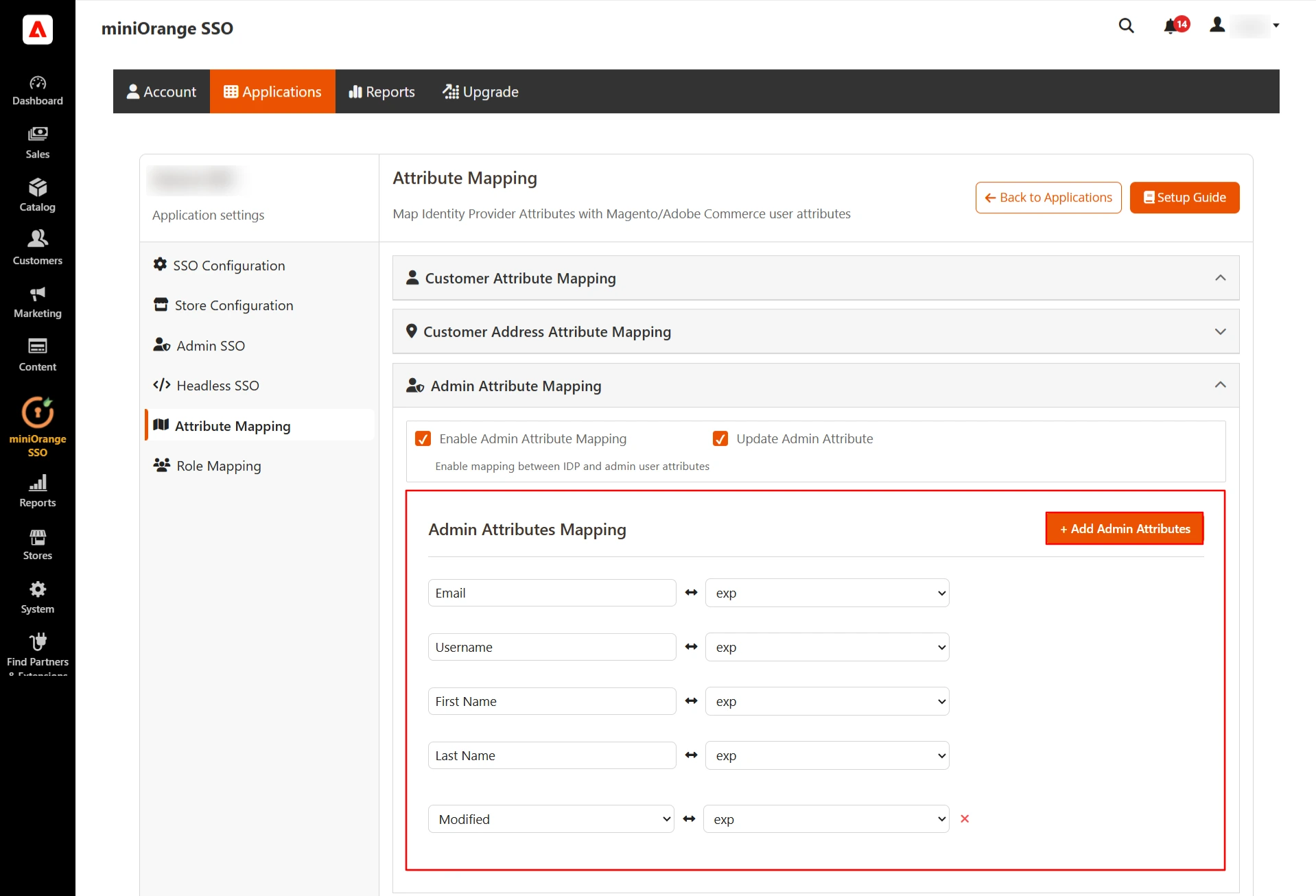Click the location pin icon of Address Mapping

tap(412, 331)
